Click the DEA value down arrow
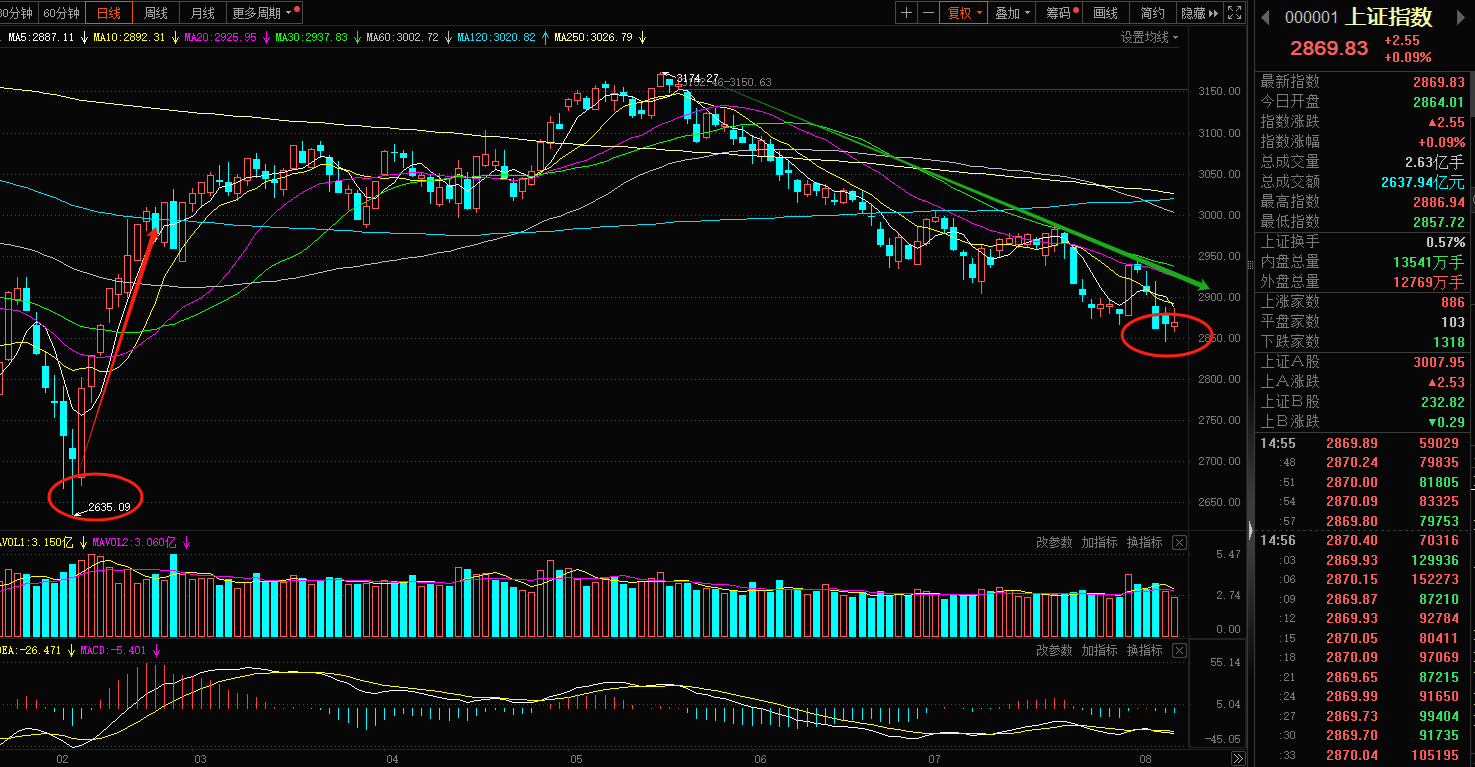This screenshot has height=767, width=1475. coord(70,650)
